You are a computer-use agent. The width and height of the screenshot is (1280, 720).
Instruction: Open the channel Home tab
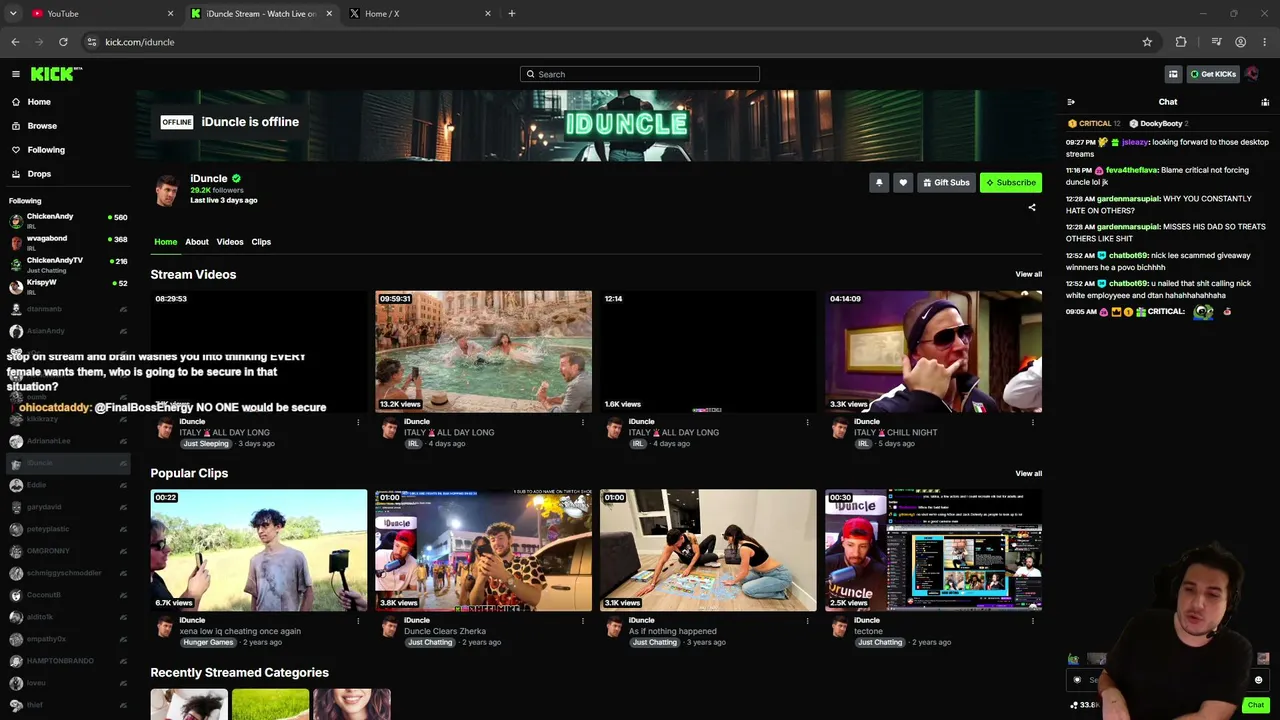coord(166,242)
